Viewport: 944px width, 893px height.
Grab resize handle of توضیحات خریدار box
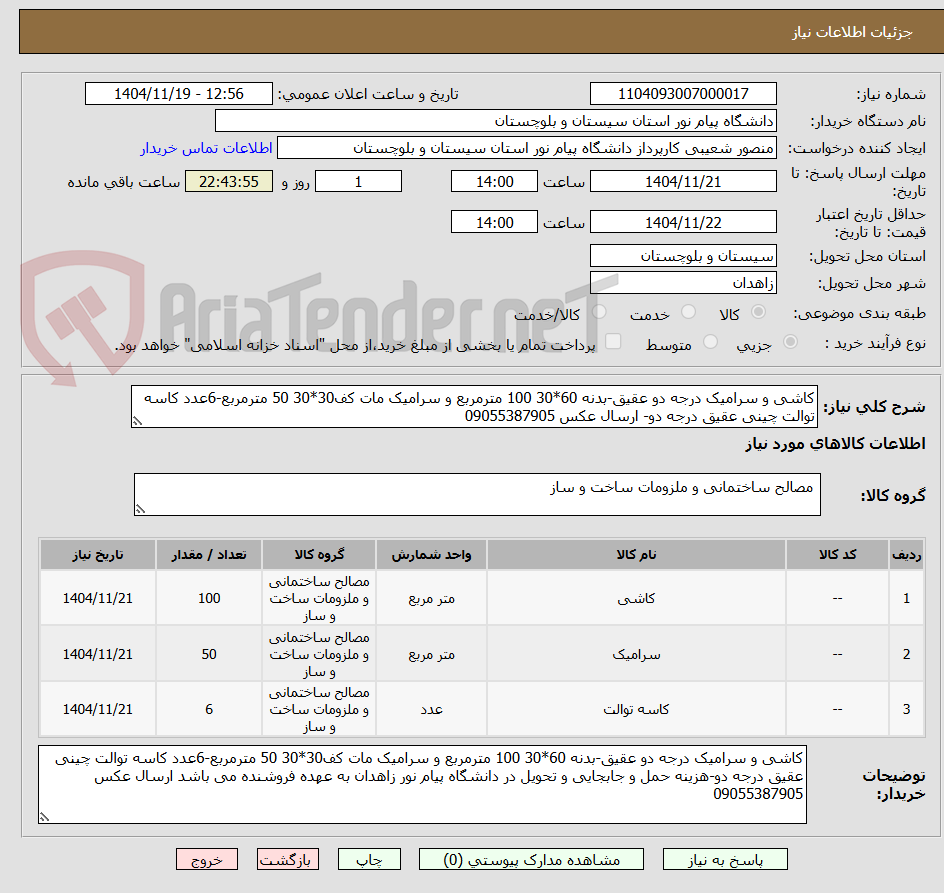44,817
